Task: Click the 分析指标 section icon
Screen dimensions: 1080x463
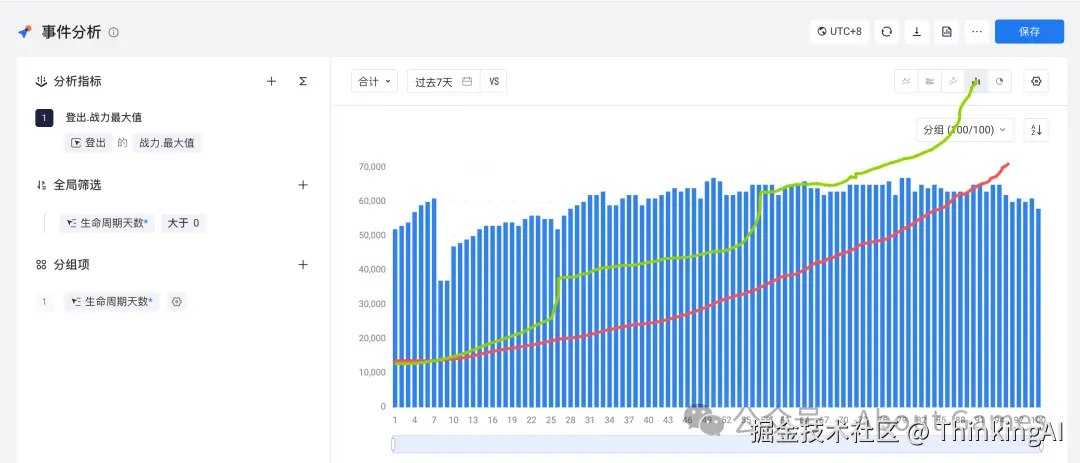Action: point(41,81)
